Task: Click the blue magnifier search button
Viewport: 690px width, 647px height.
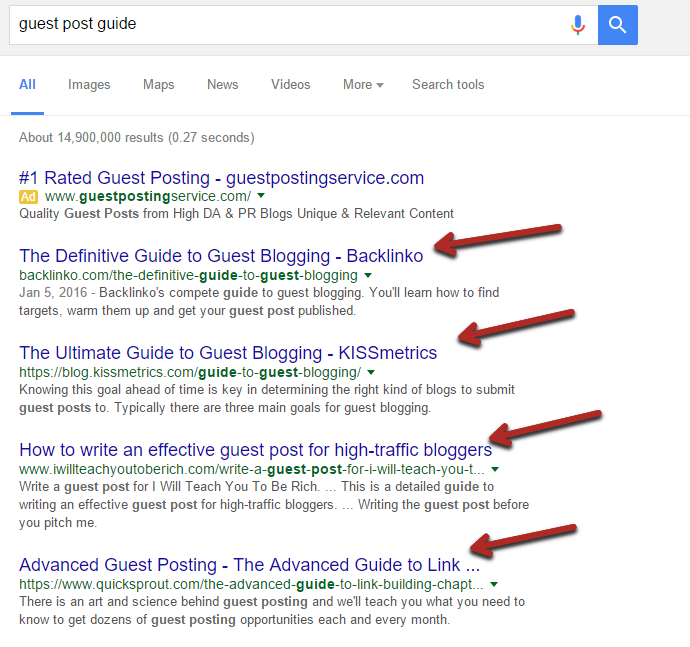Action: point(617,25)
